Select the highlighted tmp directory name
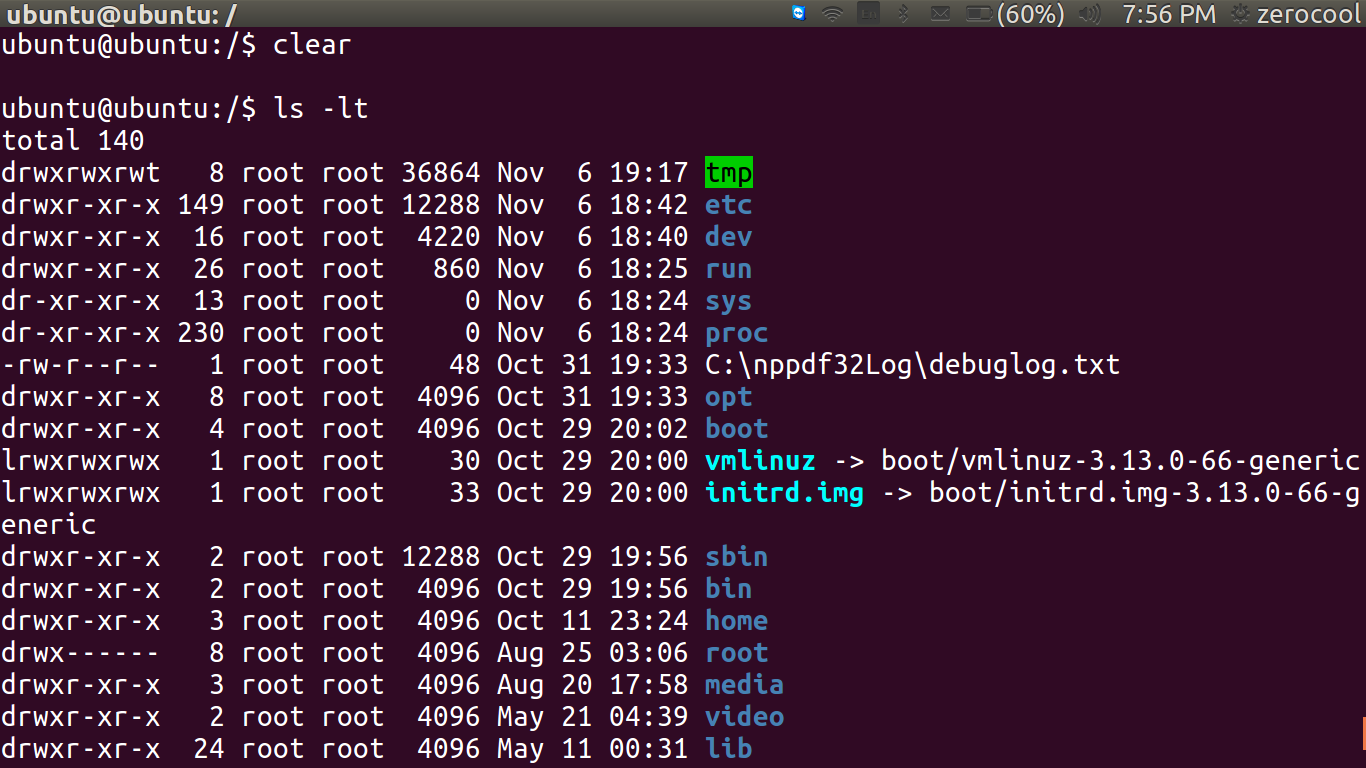 (x=729, y=172)
